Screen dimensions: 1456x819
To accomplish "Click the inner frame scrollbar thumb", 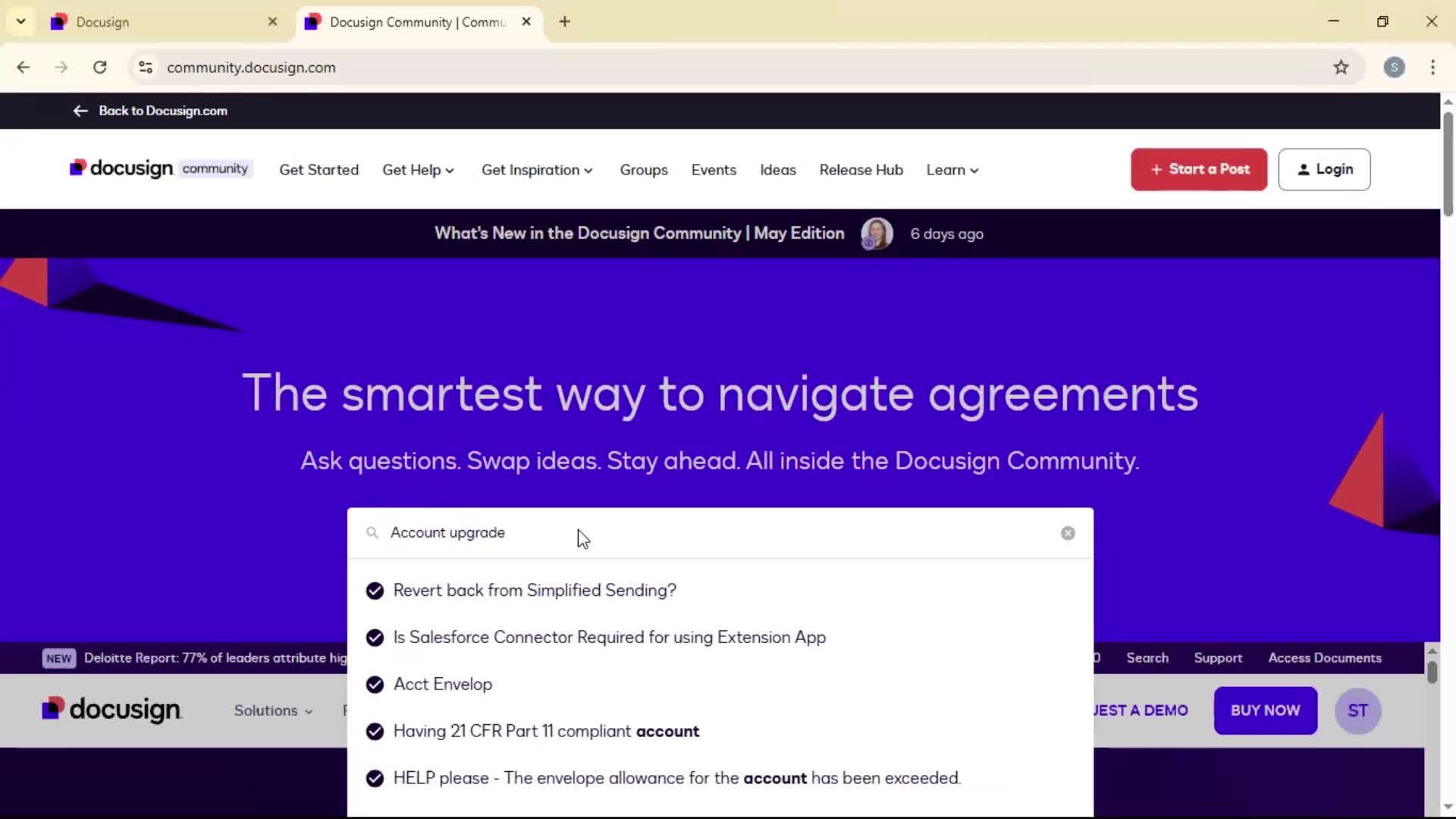I will 1432,672.
